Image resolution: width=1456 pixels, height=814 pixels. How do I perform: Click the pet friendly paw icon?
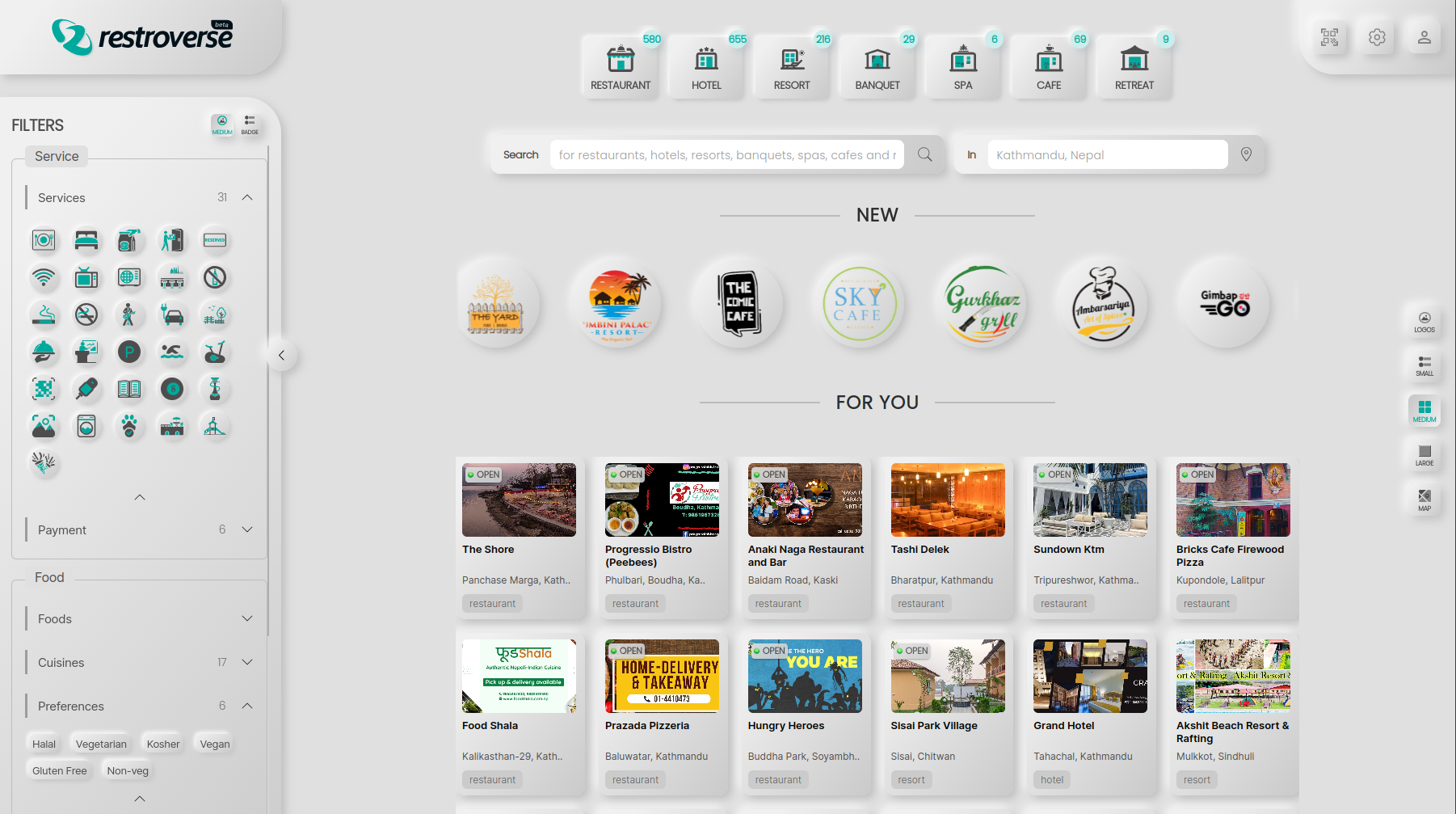click(129, 426)
